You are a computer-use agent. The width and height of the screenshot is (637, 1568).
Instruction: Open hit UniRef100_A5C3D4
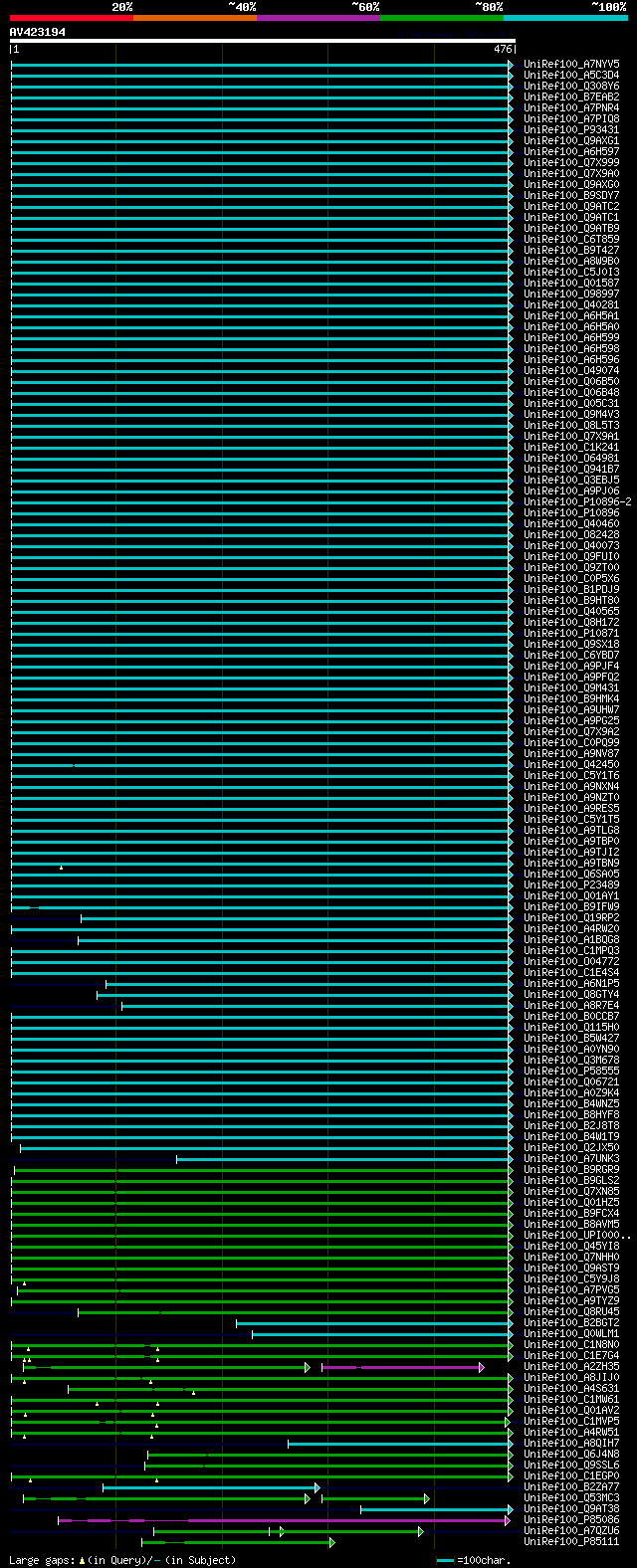click(571, 75)
